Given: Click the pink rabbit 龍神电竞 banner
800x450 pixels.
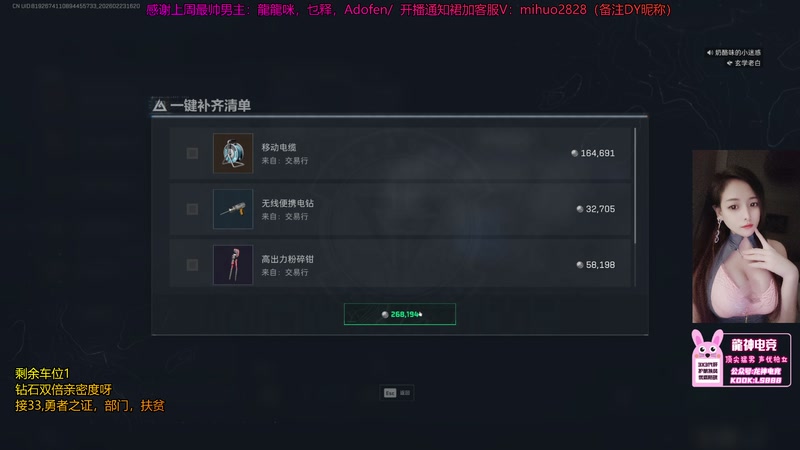Looking at the screenshot, I should point(741,358).
